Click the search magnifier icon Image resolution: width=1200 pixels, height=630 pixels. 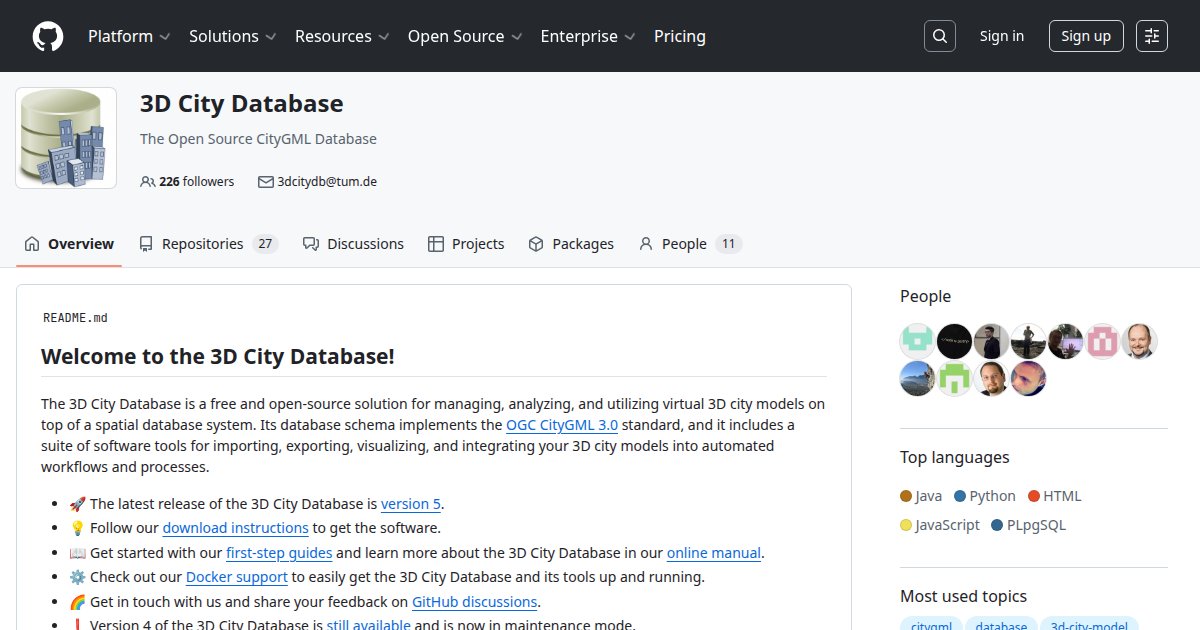coord(939,36)
